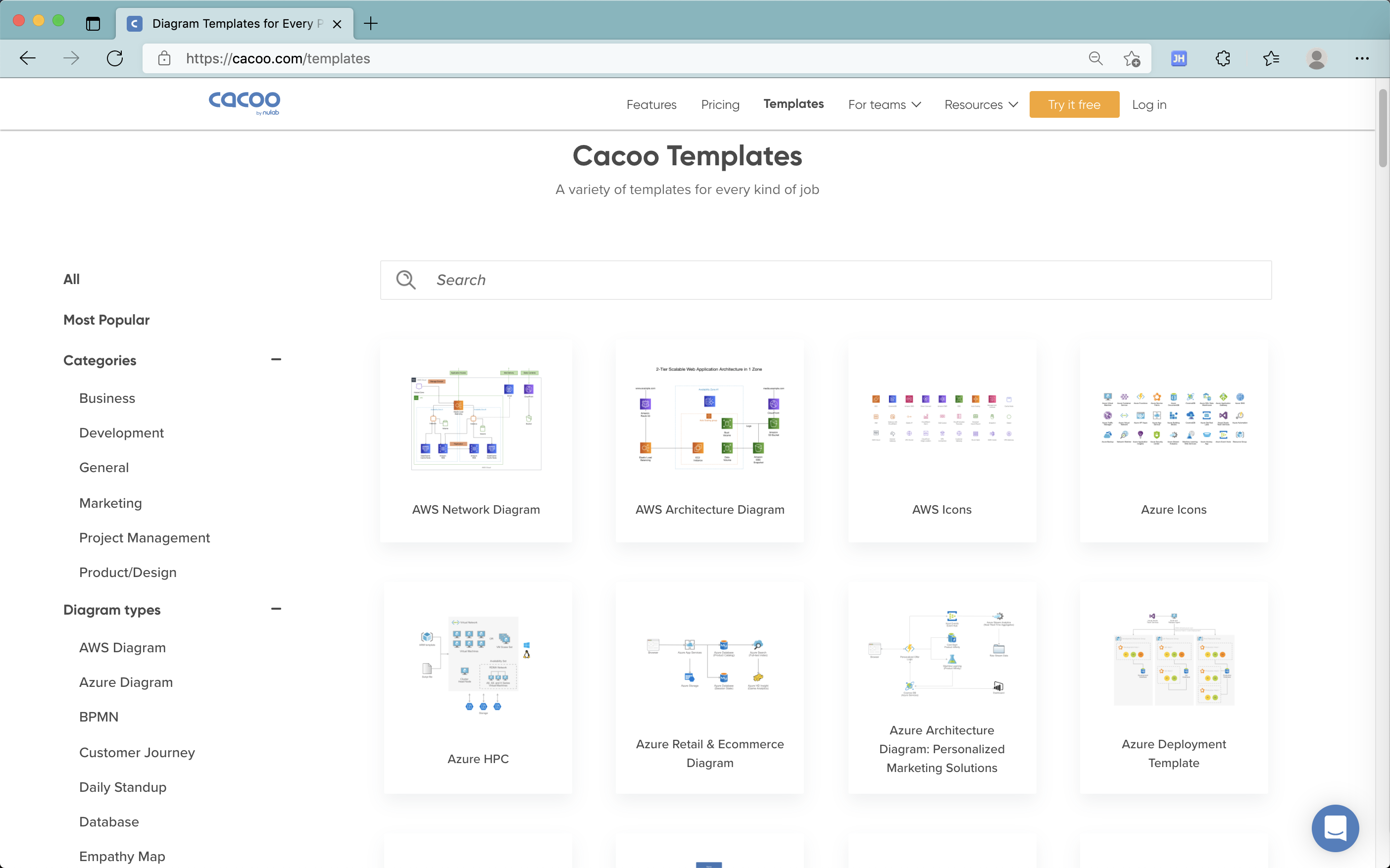The height and width of the screenshot is (868, 1390).
Task: Open the JH extension icon
Action: (1179, 58)
